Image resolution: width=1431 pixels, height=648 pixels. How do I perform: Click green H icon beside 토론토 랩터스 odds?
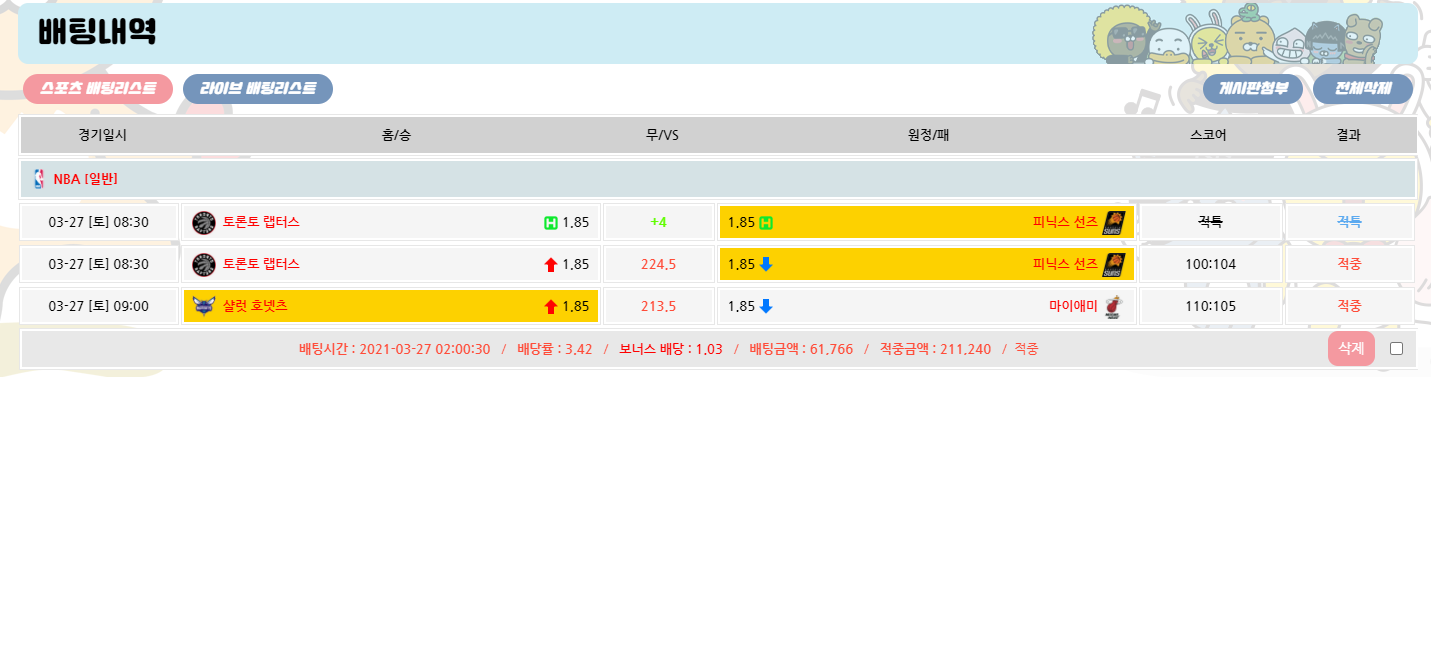click(550, 222)
